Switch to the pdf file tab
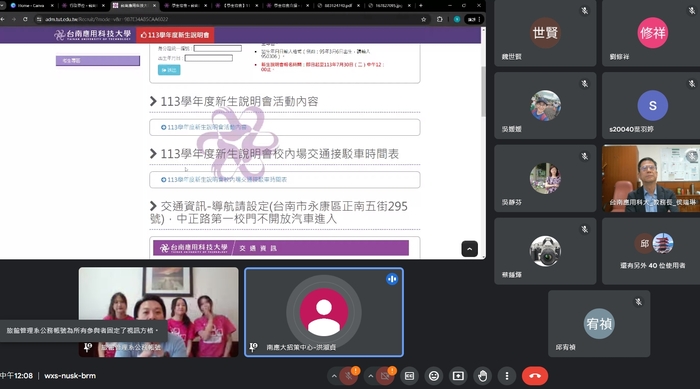 click(340, 5)
